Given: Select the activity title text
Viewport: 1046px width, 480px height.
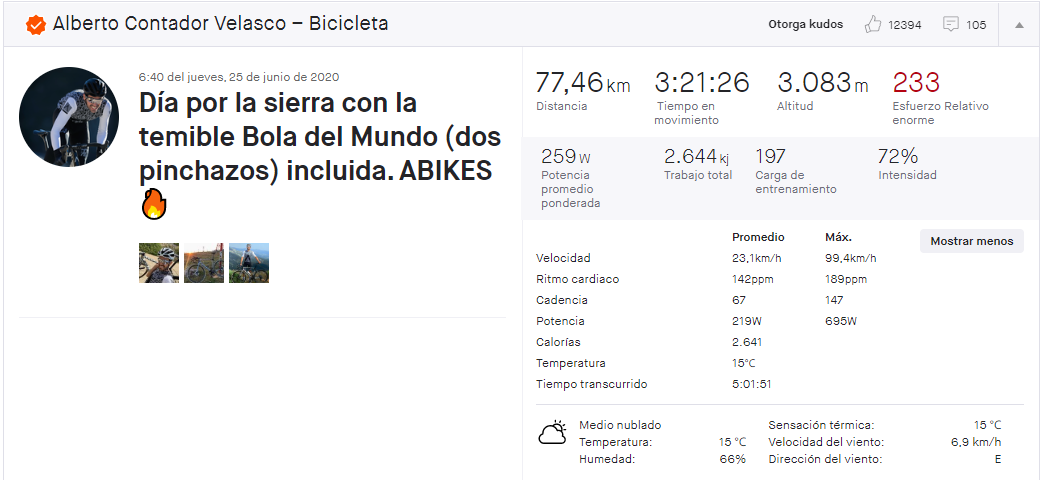Looking at the screenshot, I should tap(320, 137).
